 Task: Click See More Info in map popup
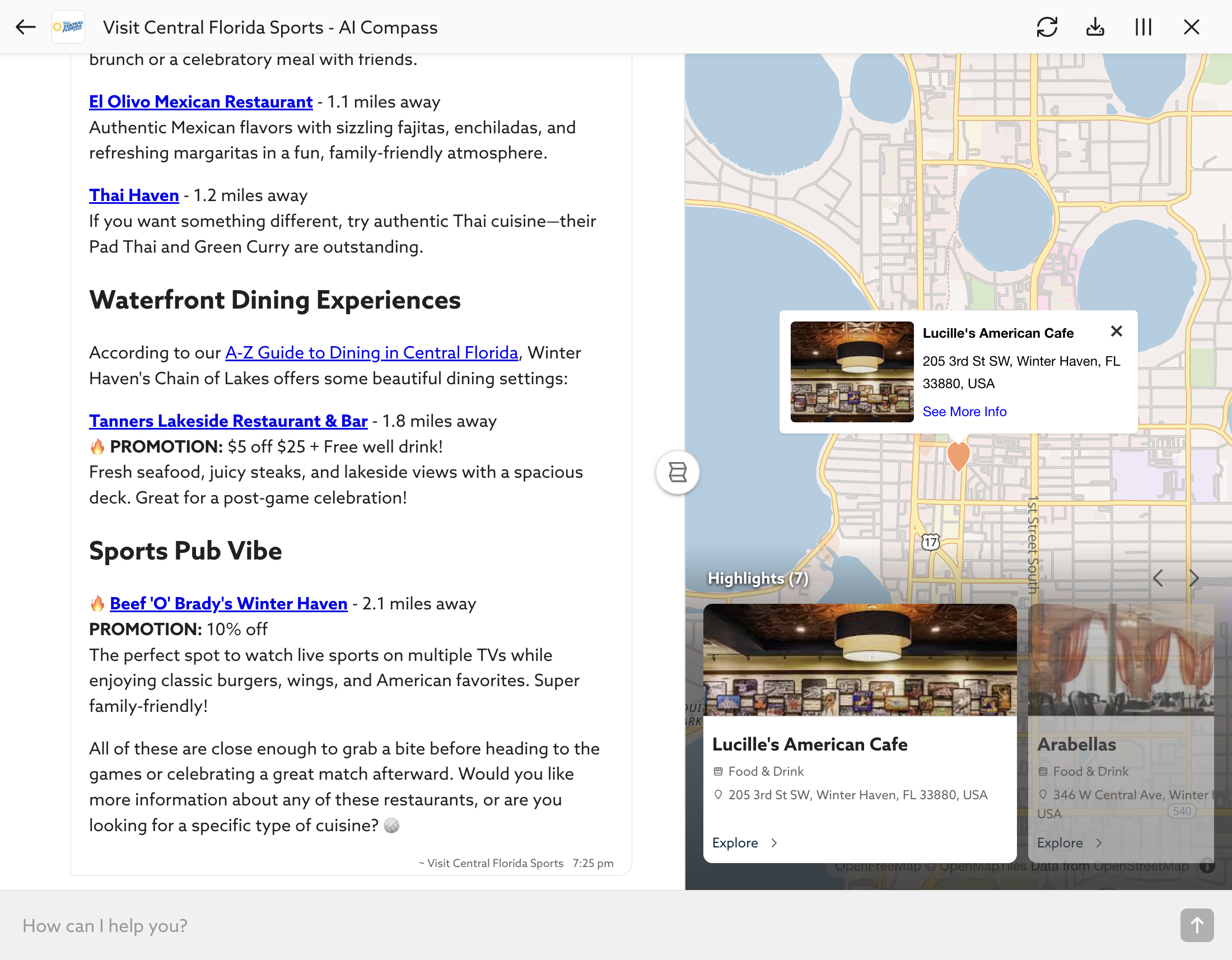[x=965, y=412]
